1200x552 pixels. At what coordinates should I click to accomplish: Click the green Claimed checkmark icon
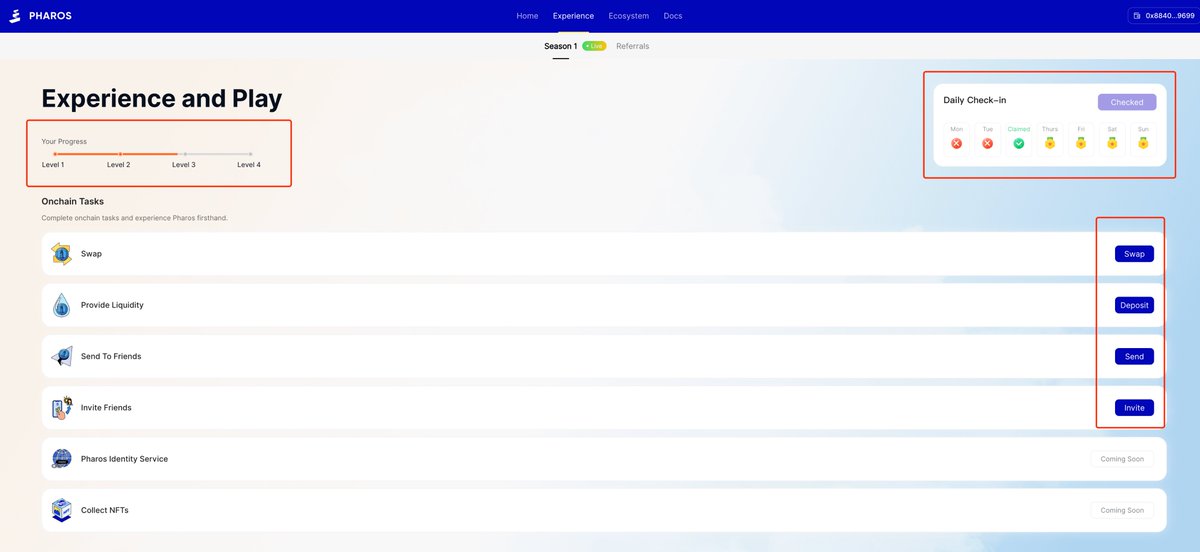(1019, 143)
